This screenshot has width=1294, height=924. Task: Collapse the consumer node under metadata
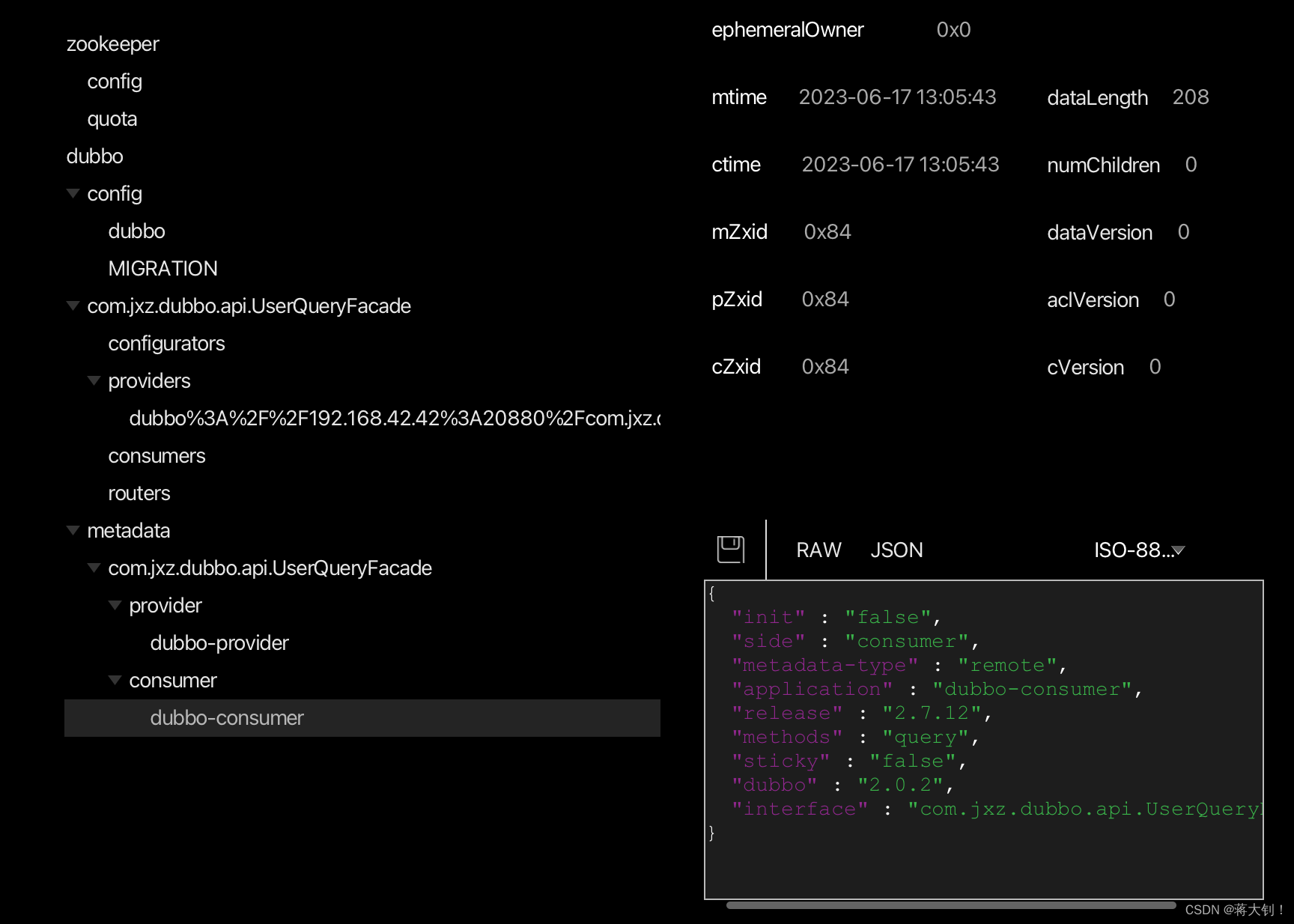tap(115, 680)
